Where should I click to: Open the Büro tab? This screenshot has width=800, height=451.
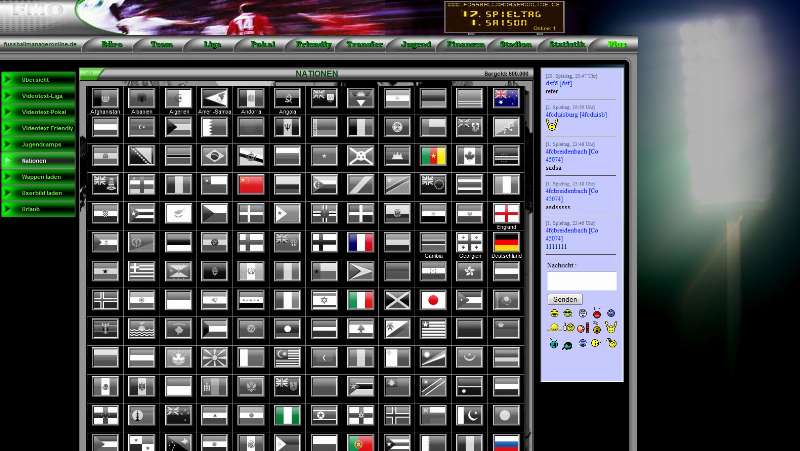click(x=112, y=44)
